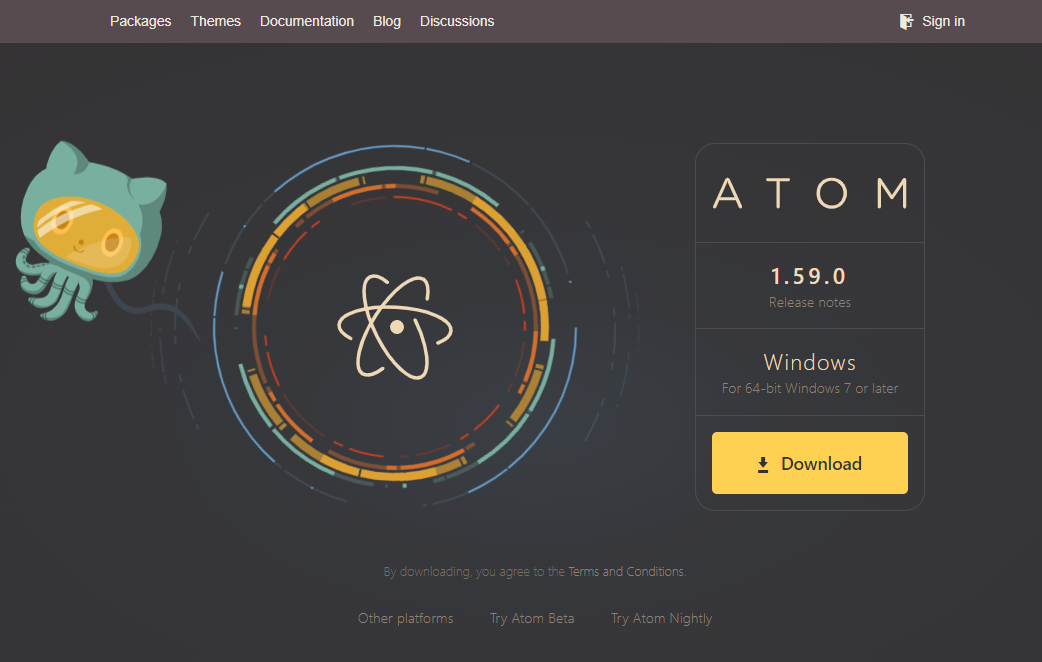This screenshot has height=662, width=1042.
Task: Open the Terms and Conditions link
Action: tap(625, 572)
